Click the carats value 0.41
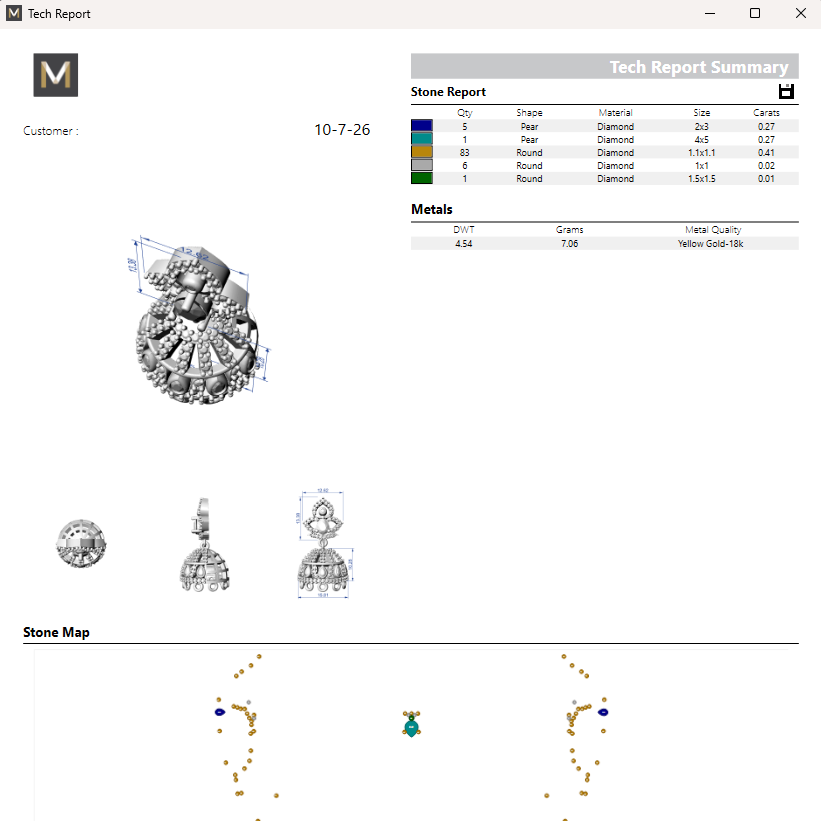Image resolution: width=821 pixels, height=821 pixels. [766, 152]
